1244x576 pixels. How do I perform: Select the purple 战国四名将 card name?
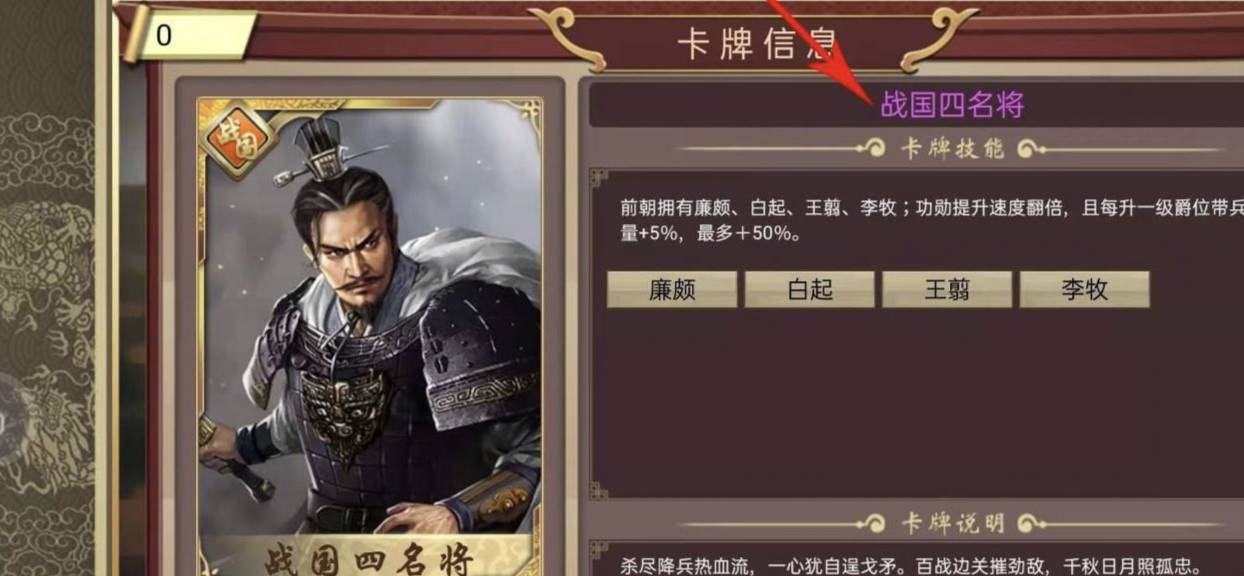coord(952,105)
